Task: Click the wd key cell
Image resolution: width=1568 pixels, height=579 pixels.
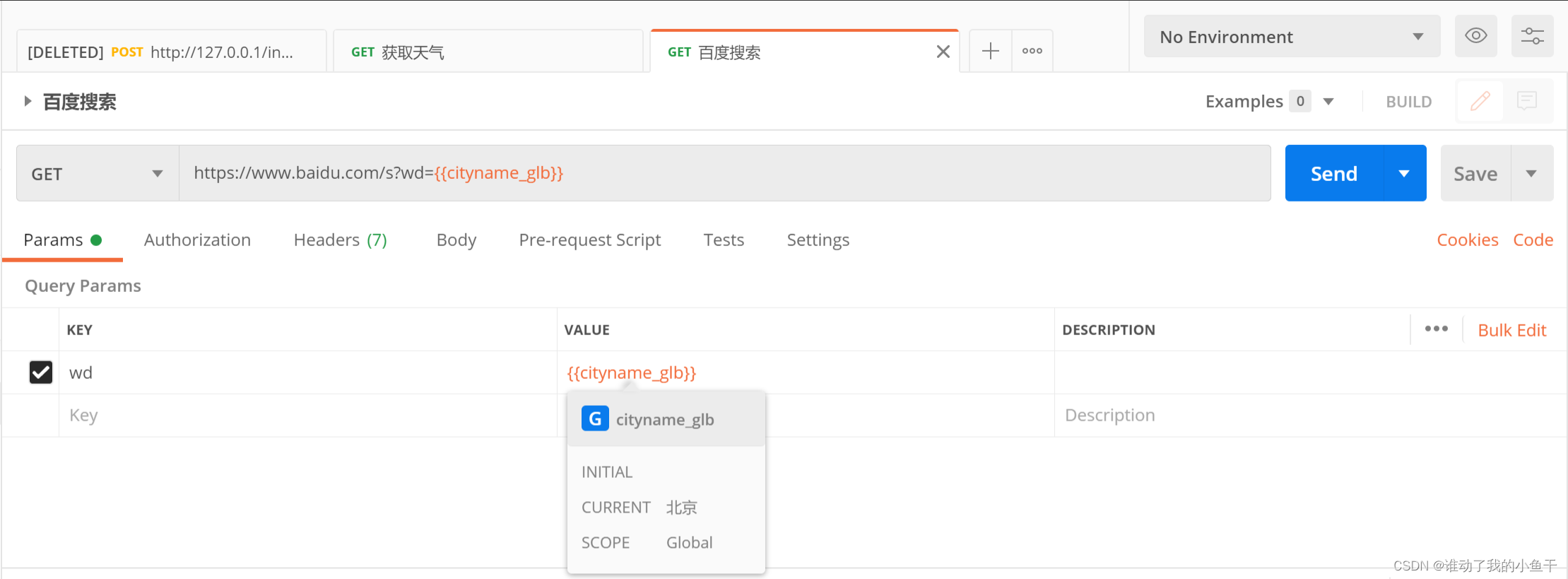Action: [x=308, y=372]
